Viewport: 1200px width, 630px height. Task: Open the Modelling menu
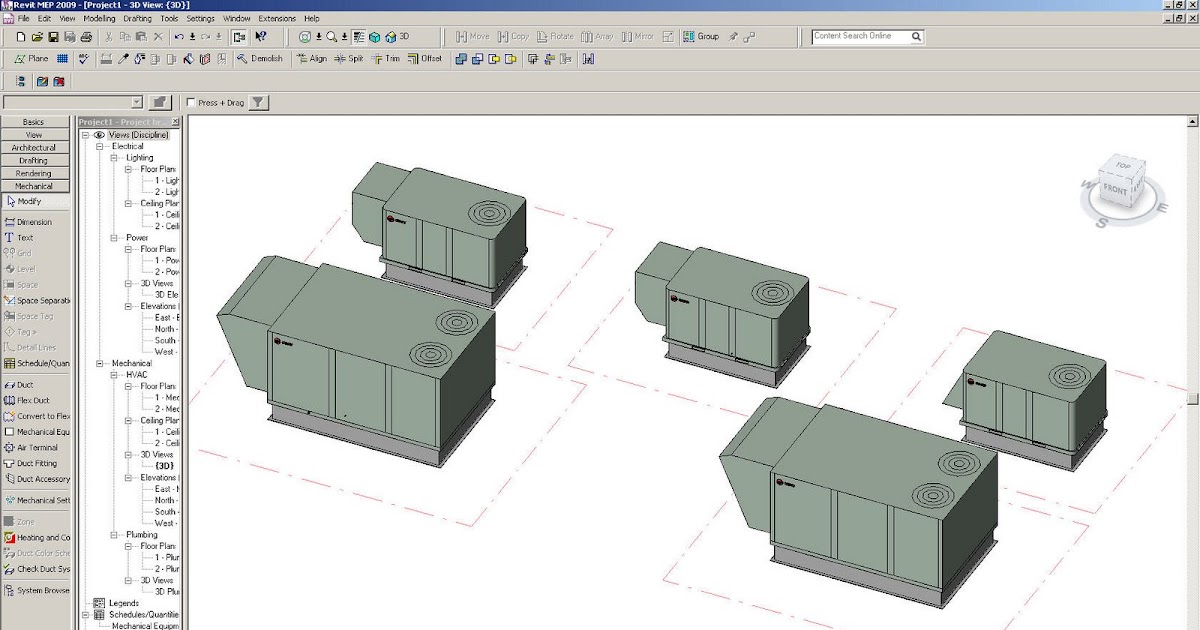point(99,18)
